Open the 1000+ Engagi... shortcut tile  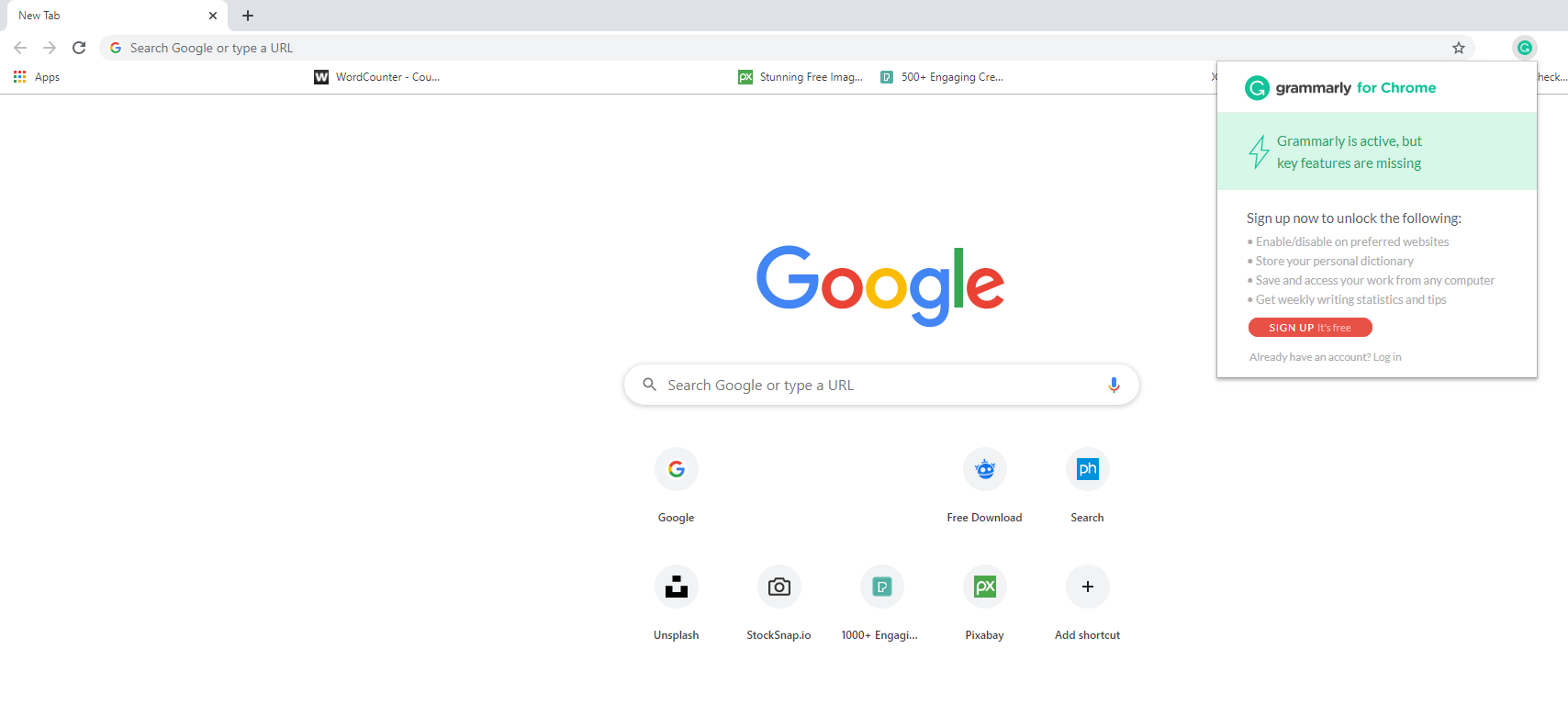(x=880, y=603)
